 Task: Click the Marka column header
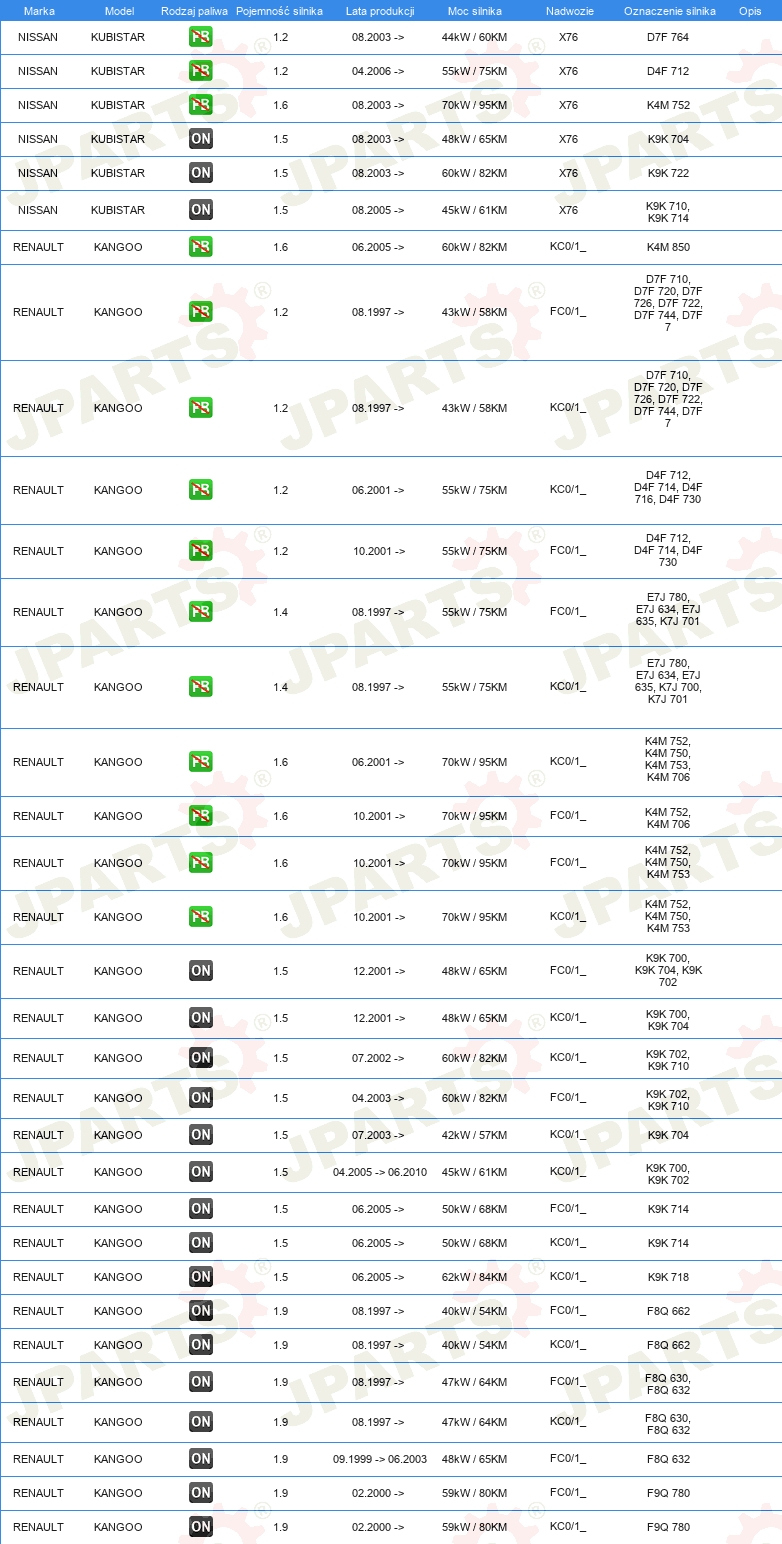point(39,11)
